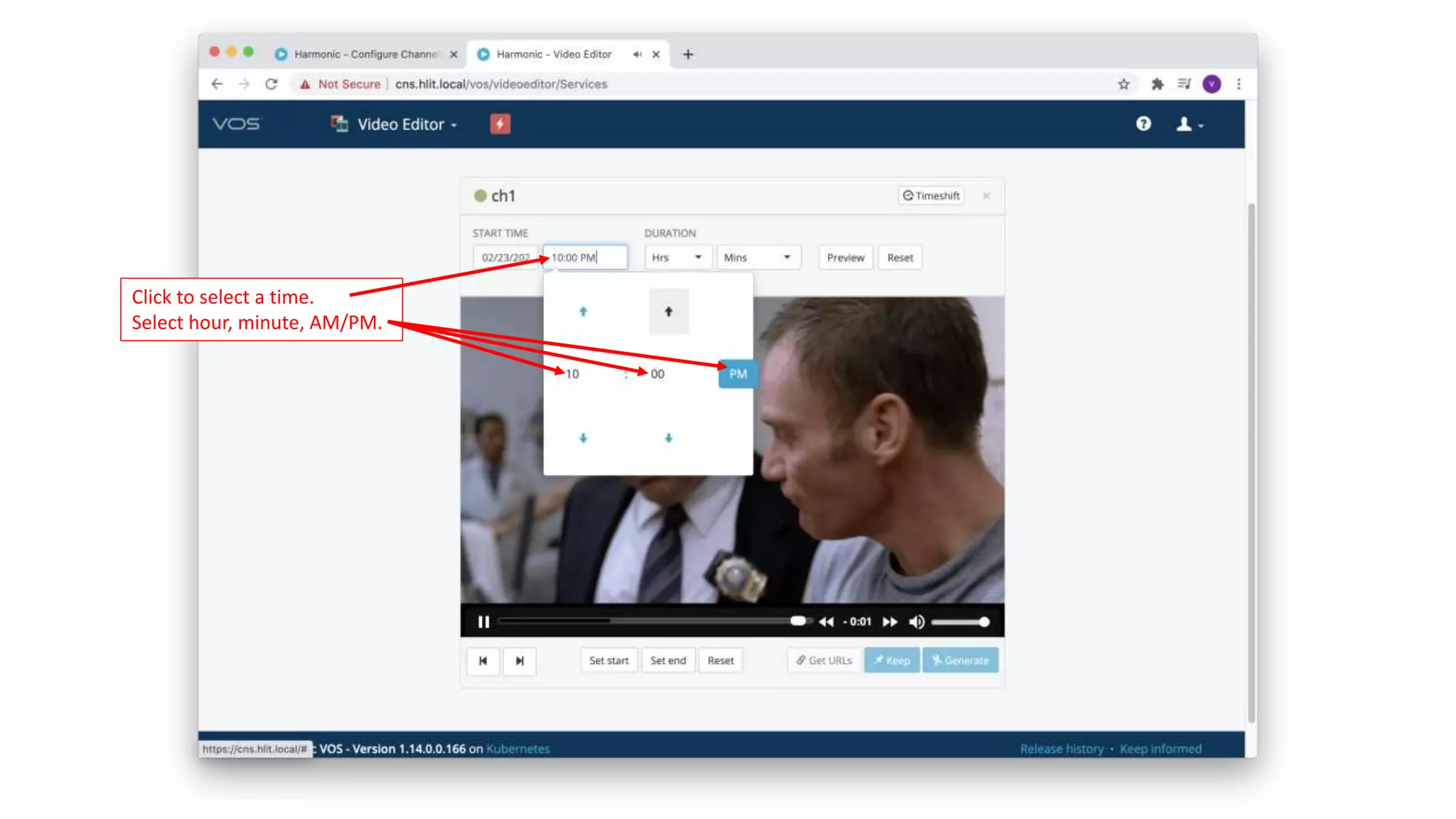Open the Hrs duration dropdown
Image resolution: width=1456 pixels, height=819 pixels.
676,257
